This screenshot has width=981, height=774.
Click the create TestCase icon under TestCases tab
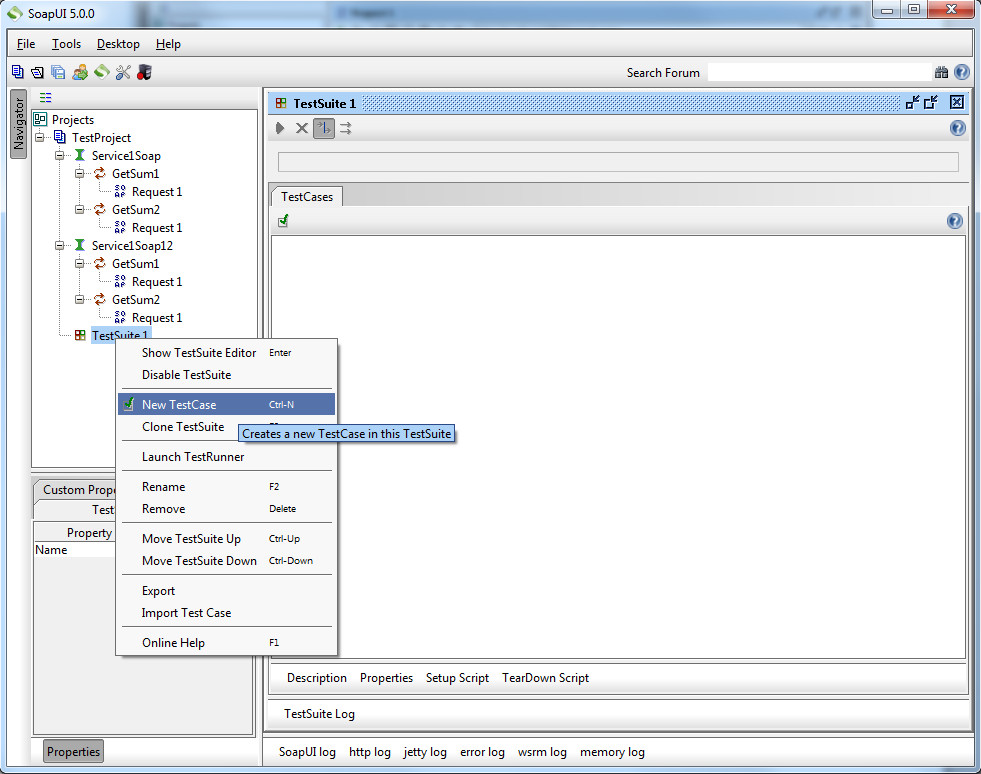pyautogui.click(x=283, y=221)
